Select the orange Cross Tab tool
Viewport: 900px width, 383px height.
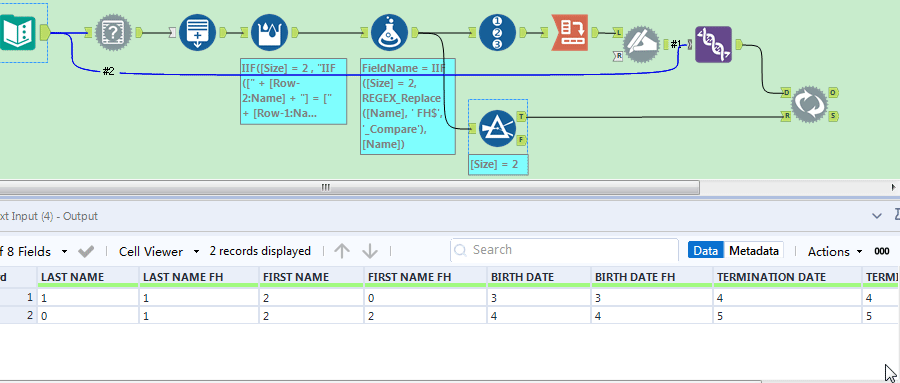[x=569, y=32]
